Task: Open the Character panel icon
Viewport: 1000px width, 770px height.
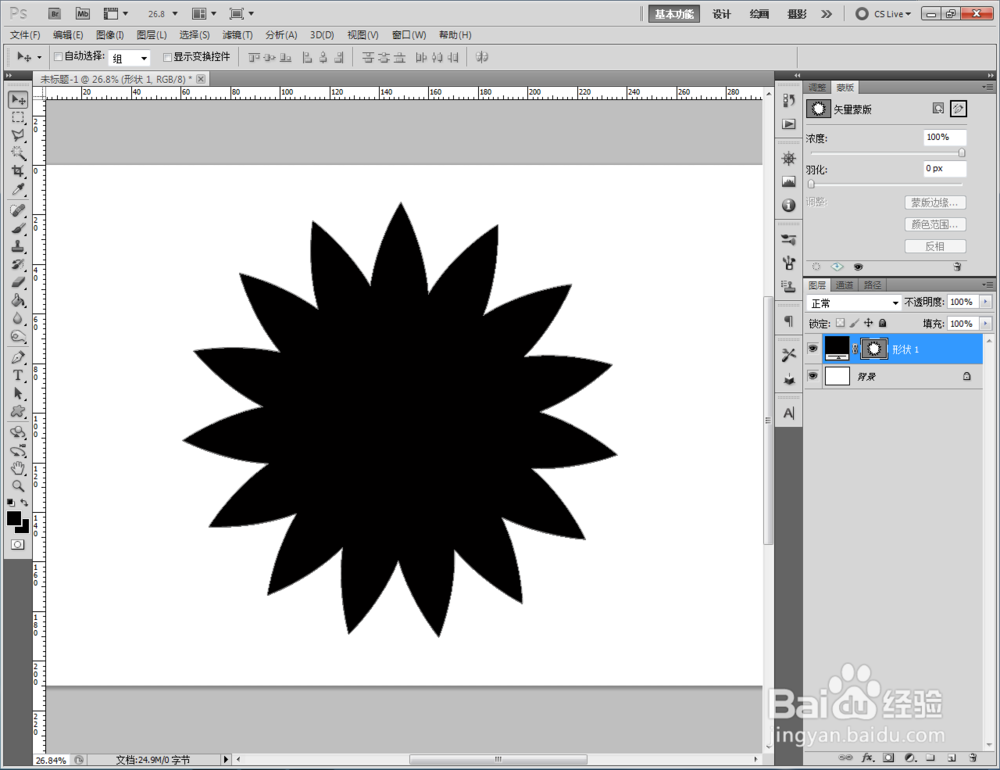Action: point(789,413)
